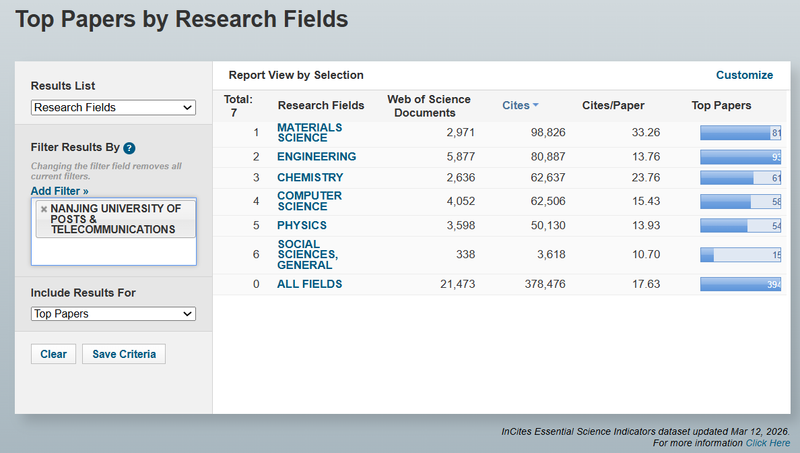800x453 pixels.
Task: Select the Engineering research field link
Action: pos(316,157)
